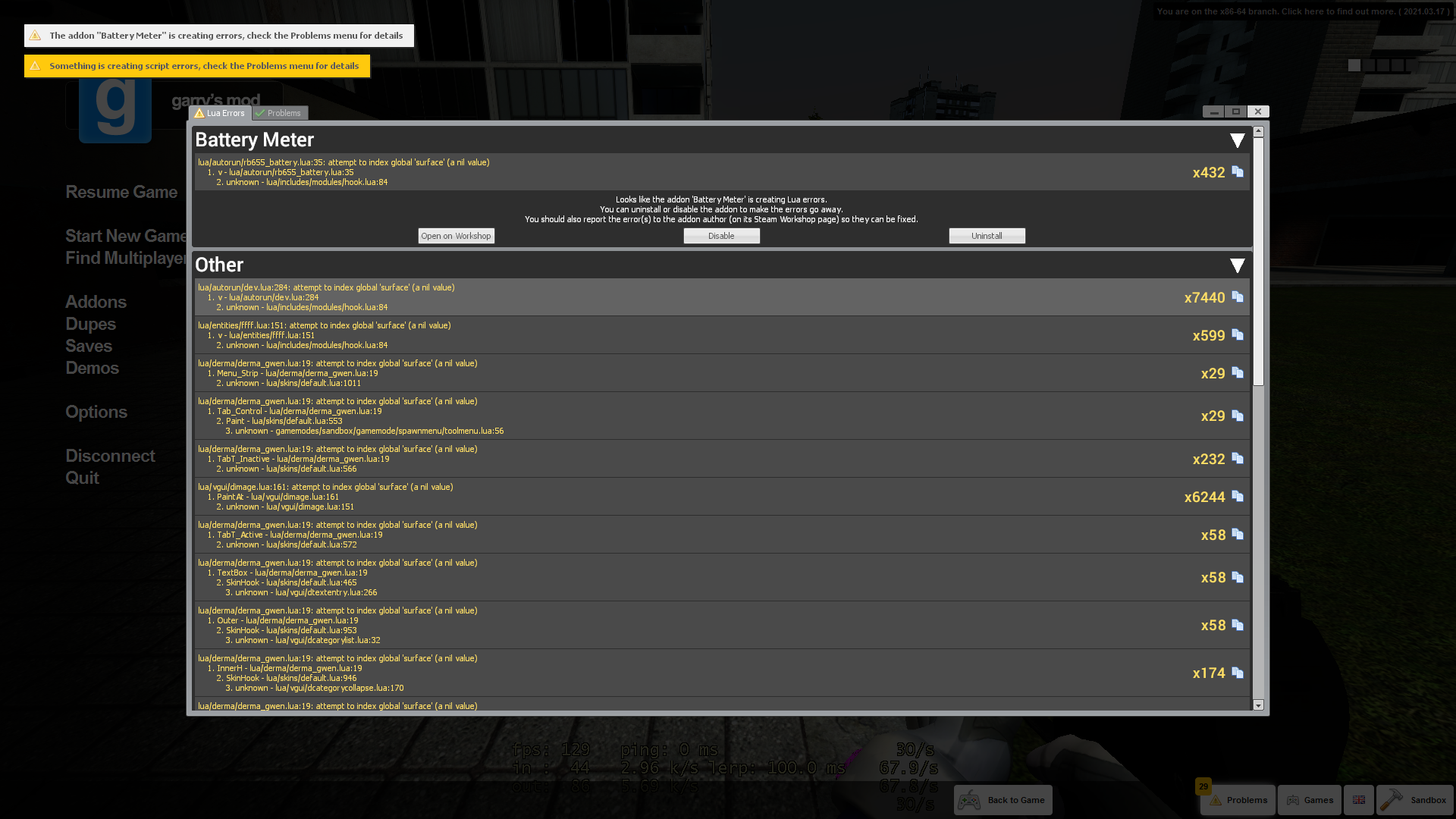Image resolution: width=1456 pixels, height=819 pixels.
Task: Open addon on Workshop page
Action: point(456,234)
